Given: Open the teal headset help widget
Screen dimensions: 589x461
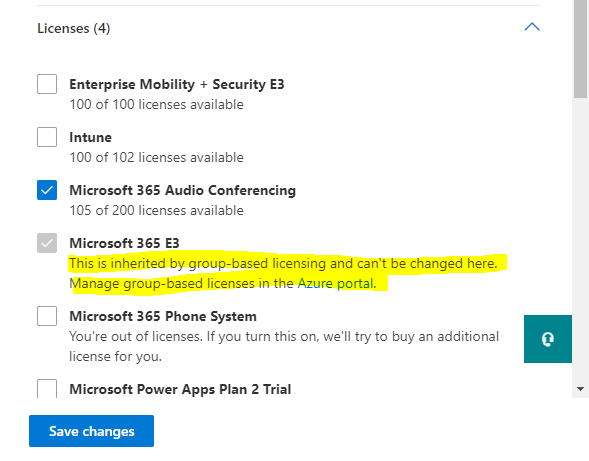Looking at the screenshot, I should [x=548, y=339].
